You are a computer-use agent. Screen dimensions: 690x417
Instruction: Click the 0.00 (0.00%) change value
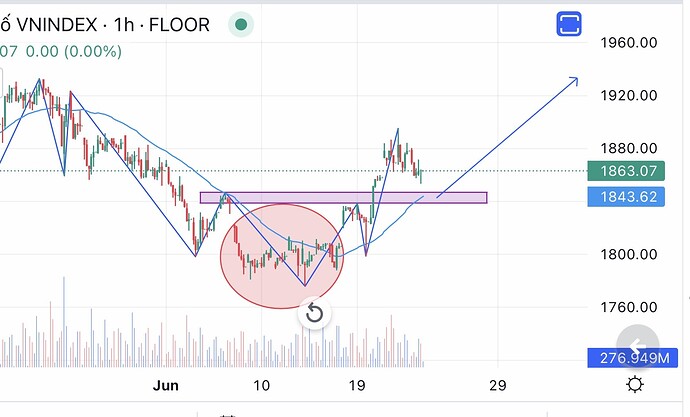(73, 51)
